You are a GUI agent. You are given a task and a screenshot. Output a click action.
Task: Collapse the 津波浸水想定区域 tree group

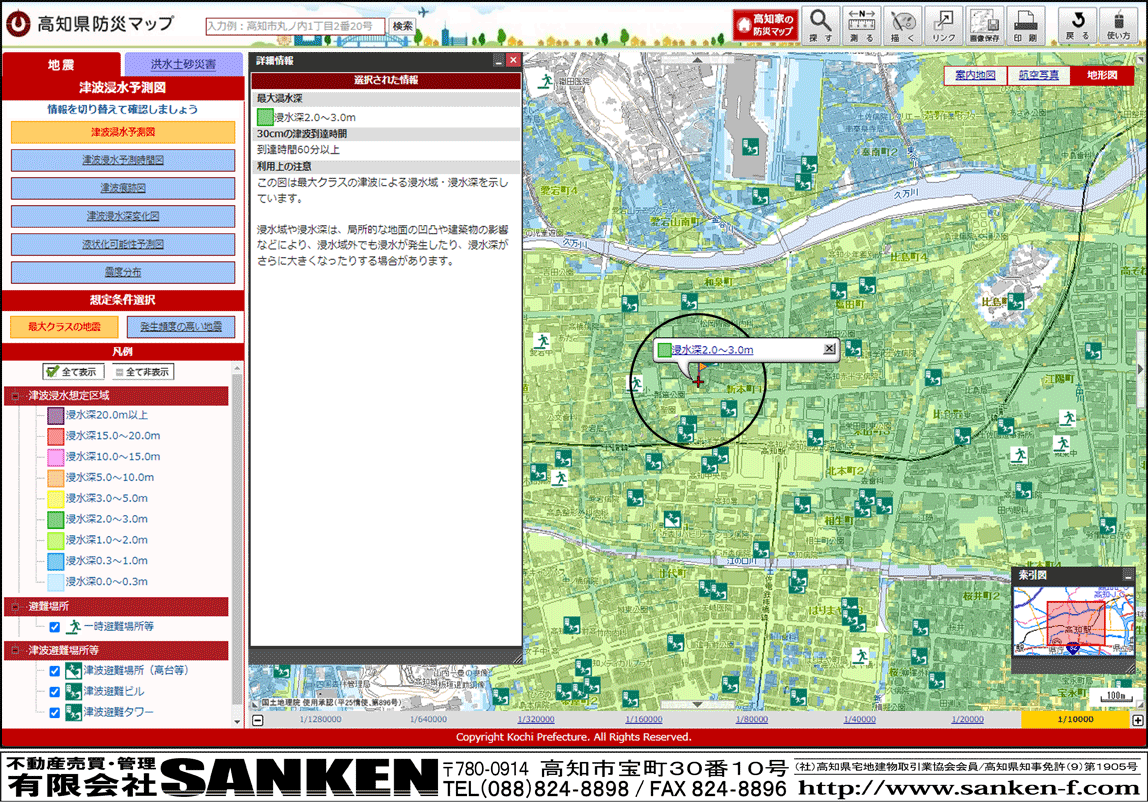[16, 396]
